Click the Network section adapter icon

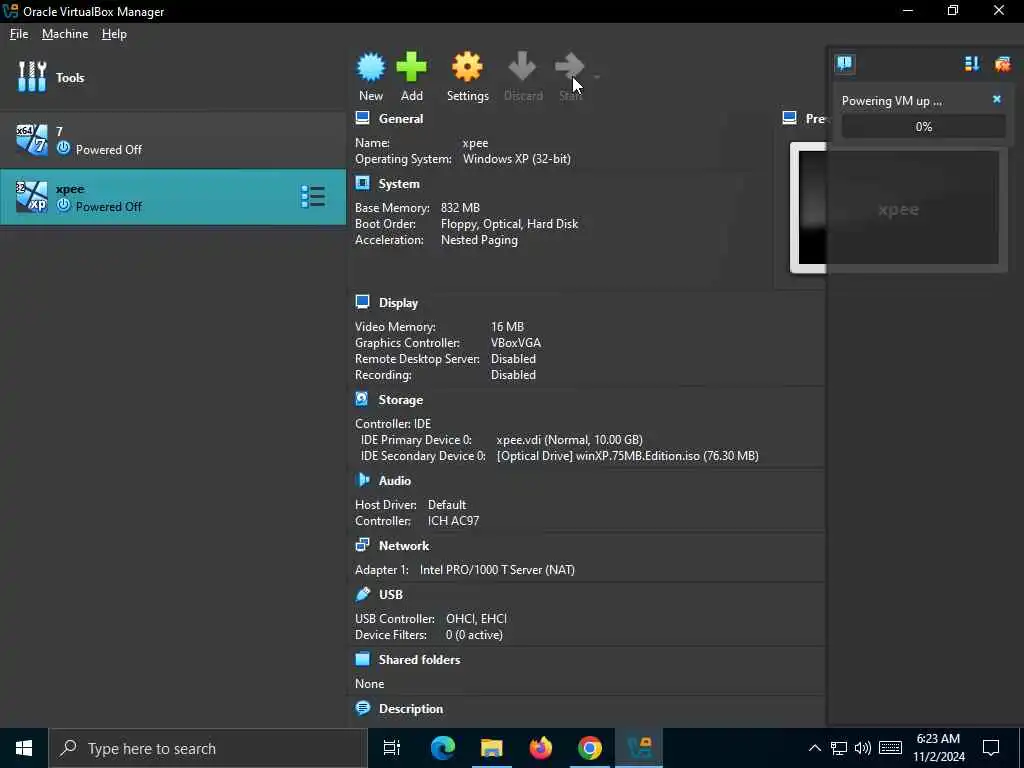(362, 545)
